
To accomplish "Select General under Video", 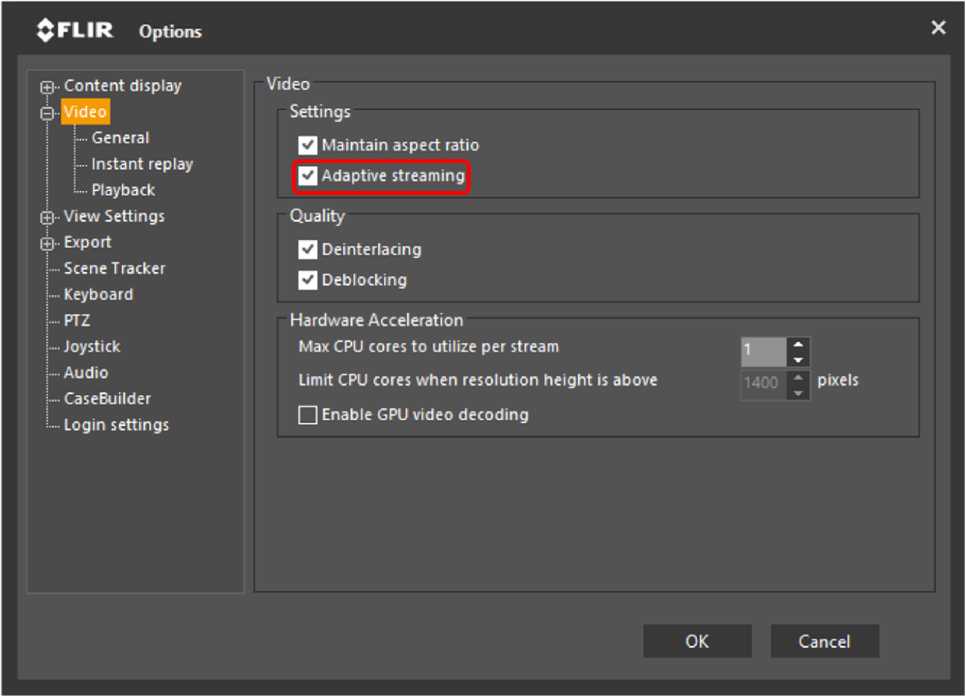I will (x=120, y=138).
